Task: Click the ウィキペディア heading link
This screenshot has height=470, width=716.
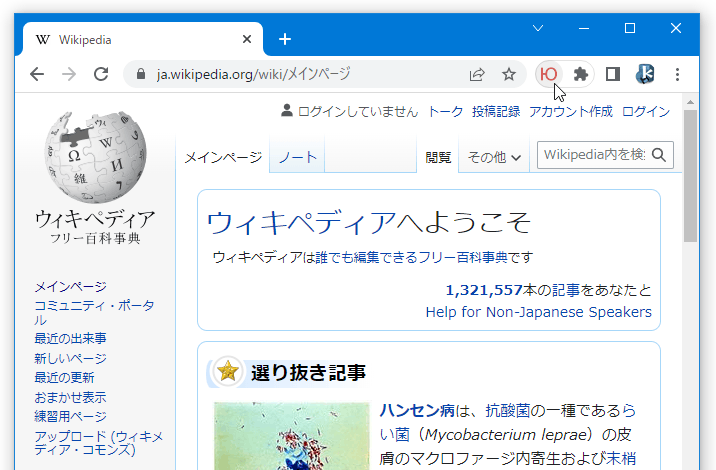Action: [x=301, y=223]
